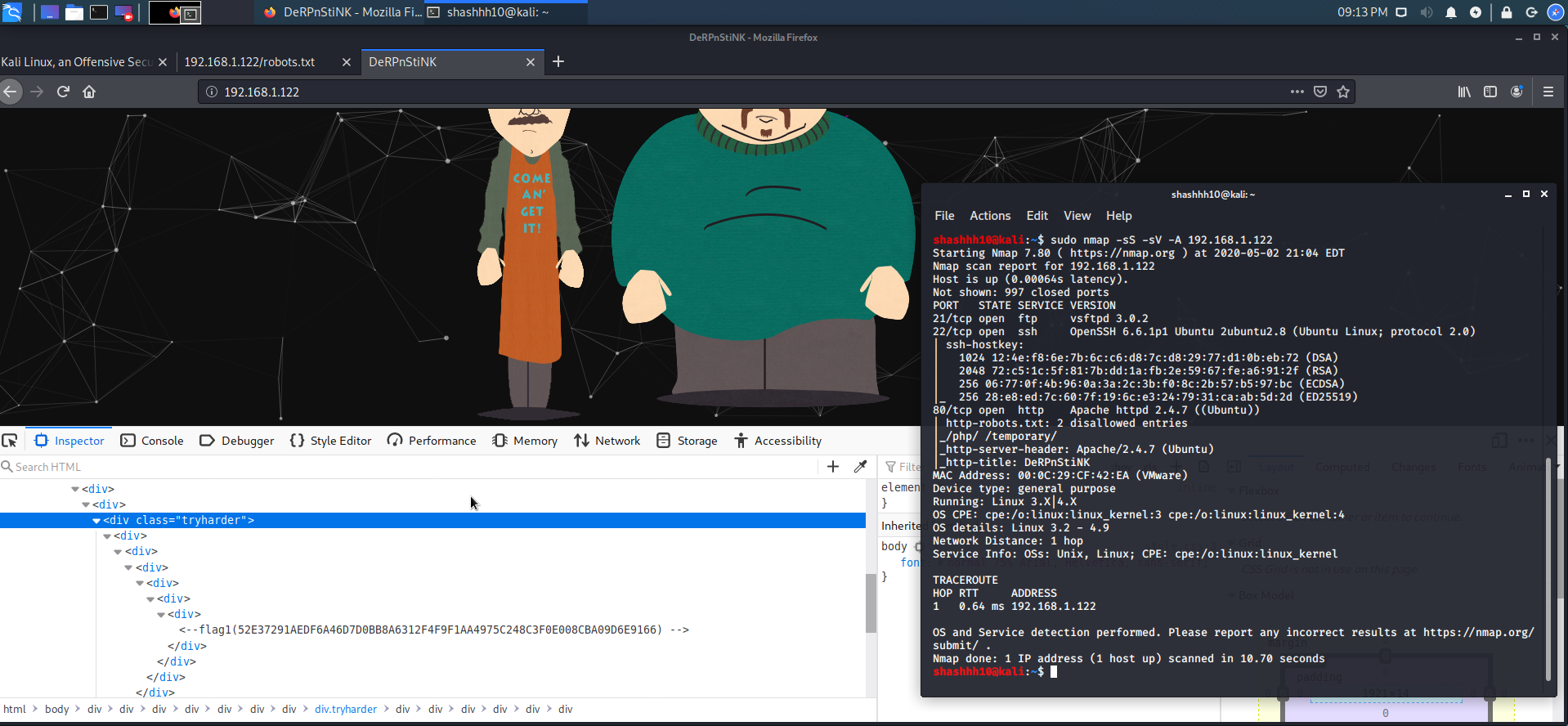Create a new node with plus icon
Viewport: 1568px width, 726px height.
[833, 466]
